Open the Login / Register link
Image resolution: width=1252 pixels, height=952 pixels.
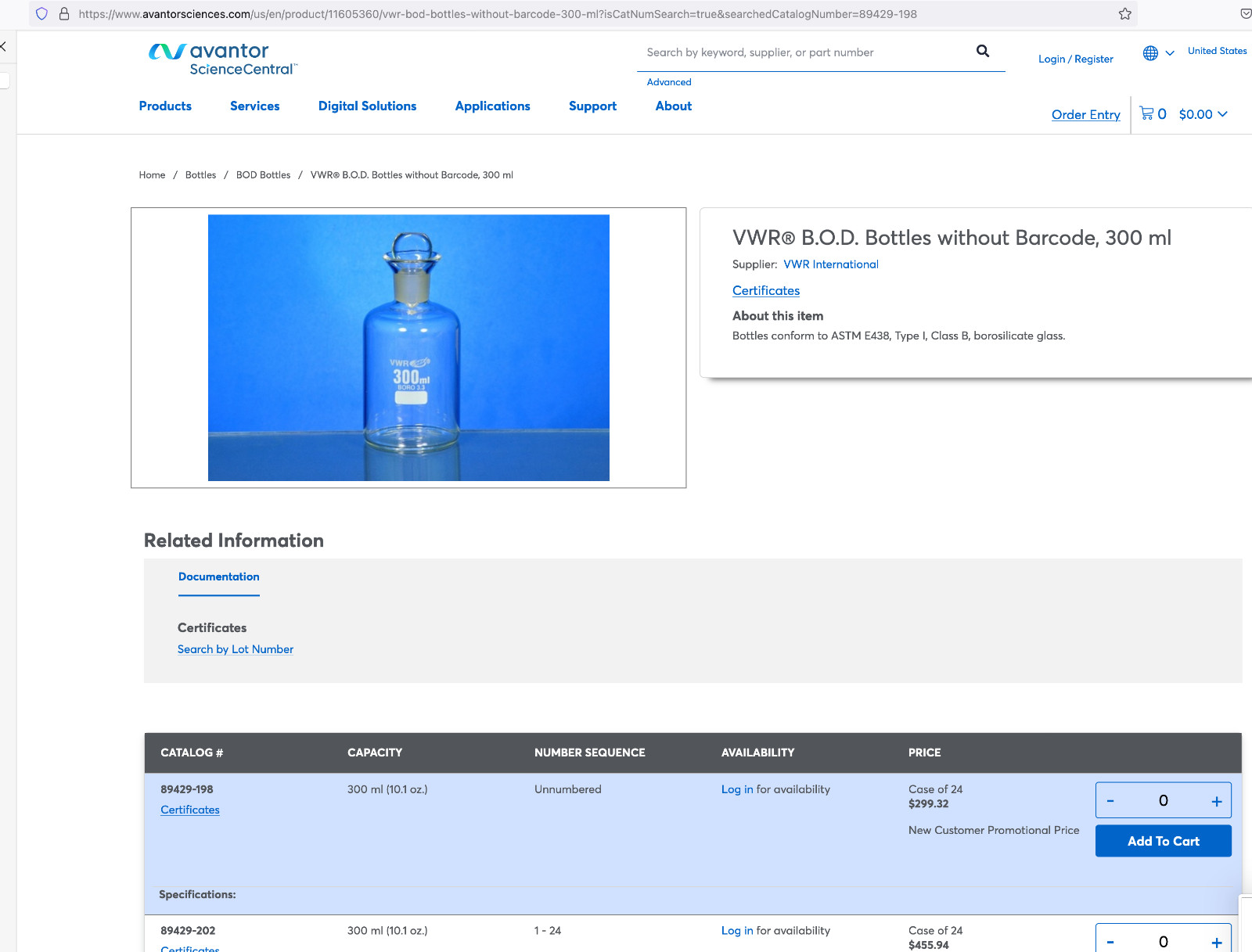click(x=1075, y=59)
